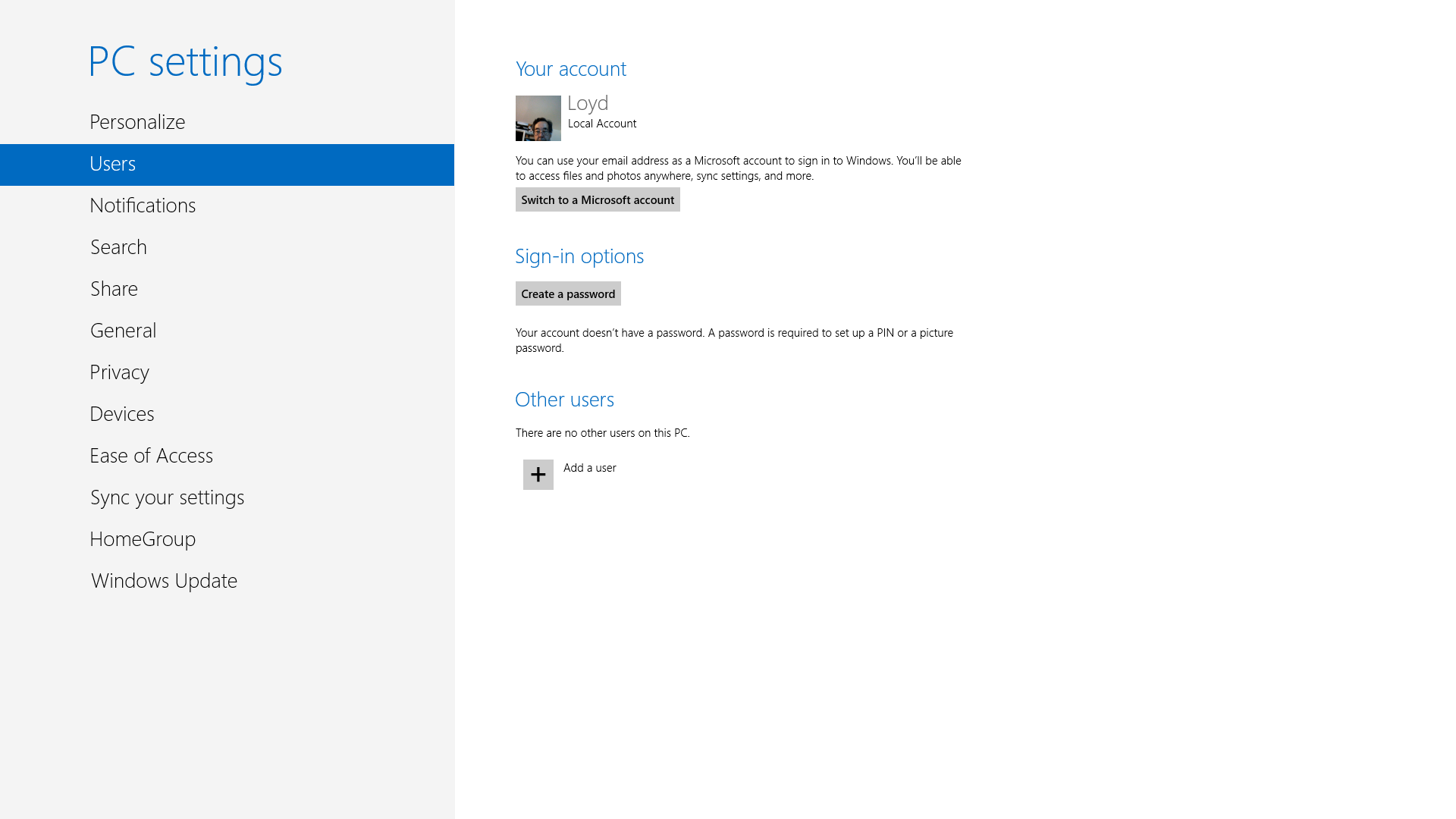Open Share settings section
The width and height of the screenshot is (1456, 819).
(x=115, y=289)
